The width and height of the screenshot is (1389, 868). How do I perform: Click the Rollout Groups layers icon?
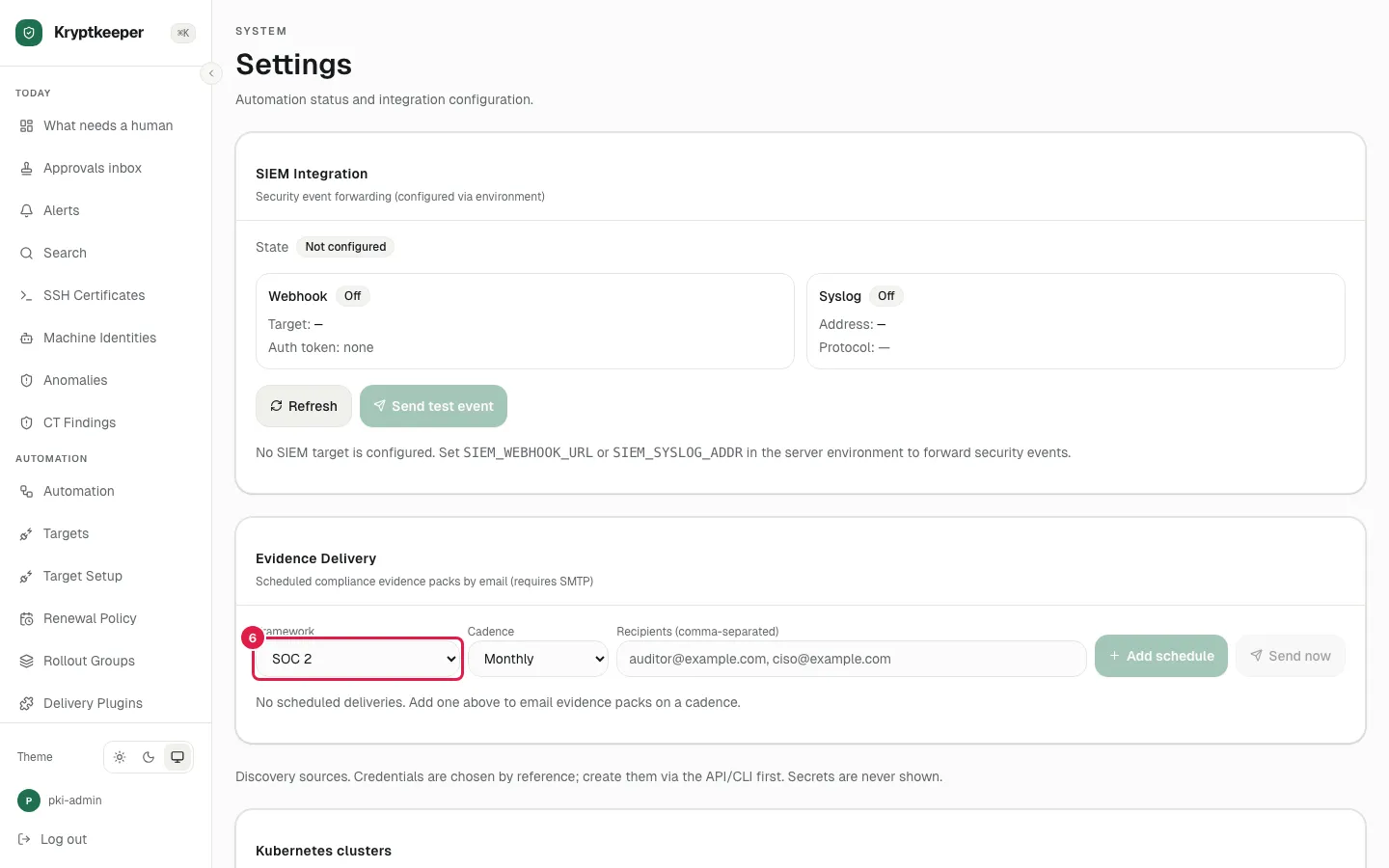[26, 662]
